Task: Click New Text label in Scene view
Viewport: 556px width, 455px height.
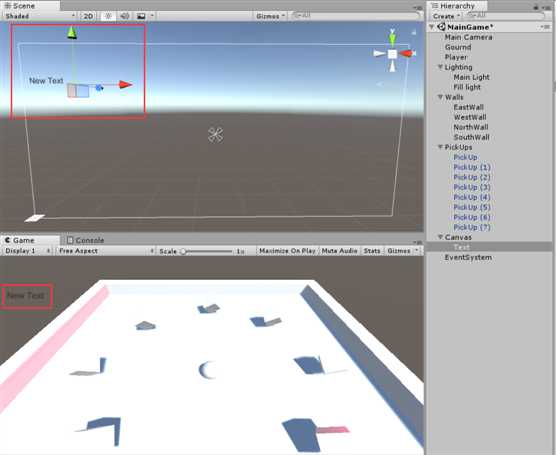Action: coord(46,81)
